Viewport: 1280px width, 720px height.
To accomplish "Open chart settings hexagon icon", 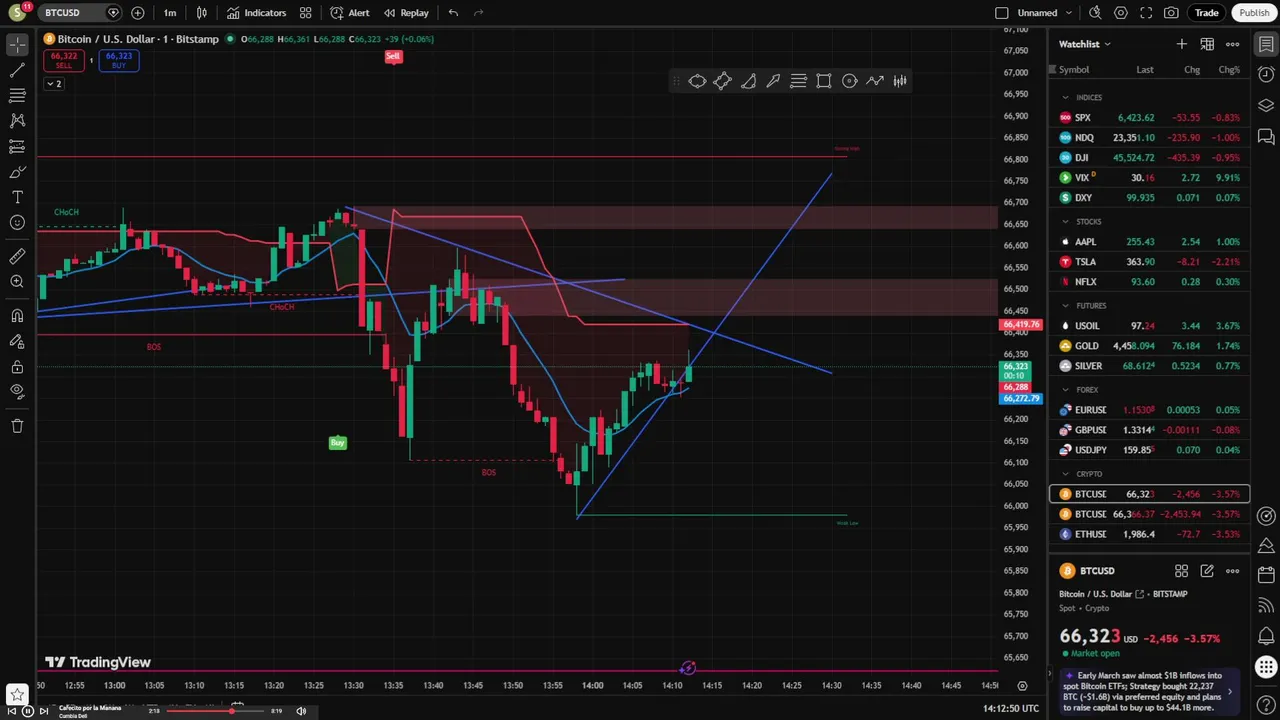I will (1121, 13).
